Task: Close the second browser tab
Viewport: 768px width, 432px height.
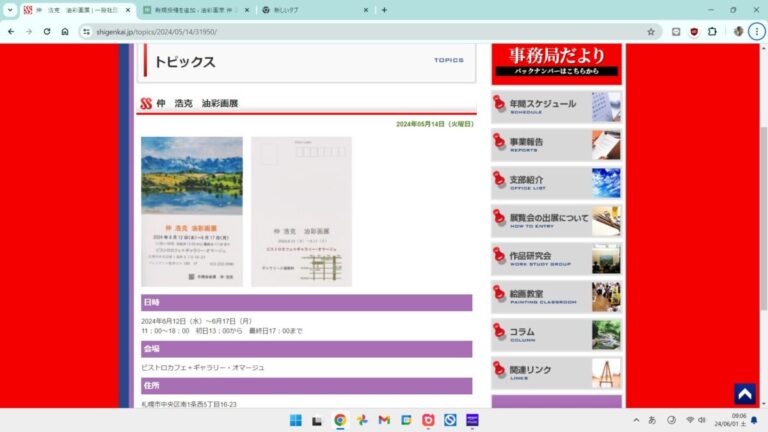Action: 247,10
